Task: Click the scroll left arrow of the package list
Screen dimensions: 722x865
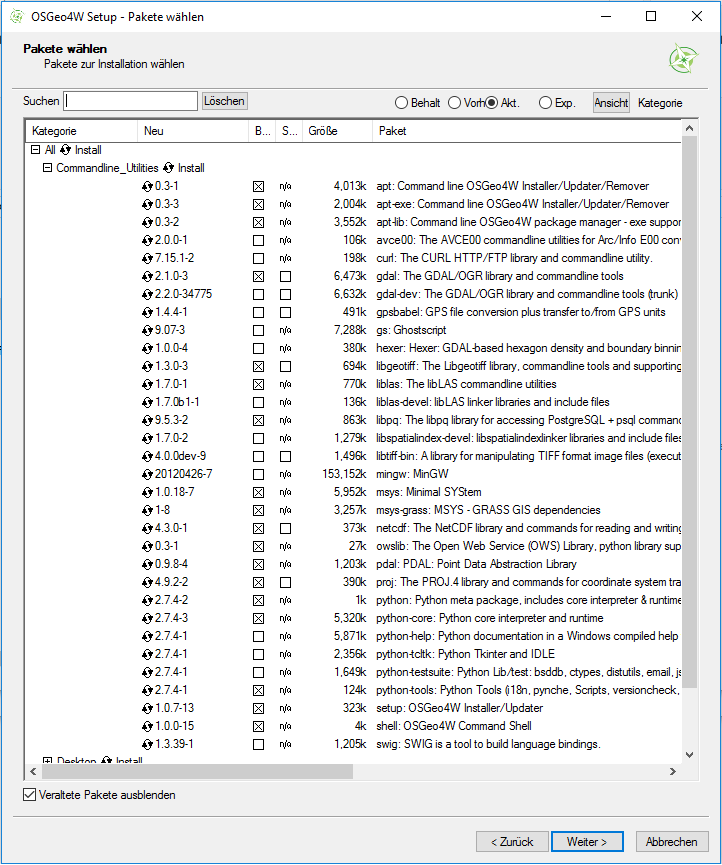Action: [x=33, y=771]
